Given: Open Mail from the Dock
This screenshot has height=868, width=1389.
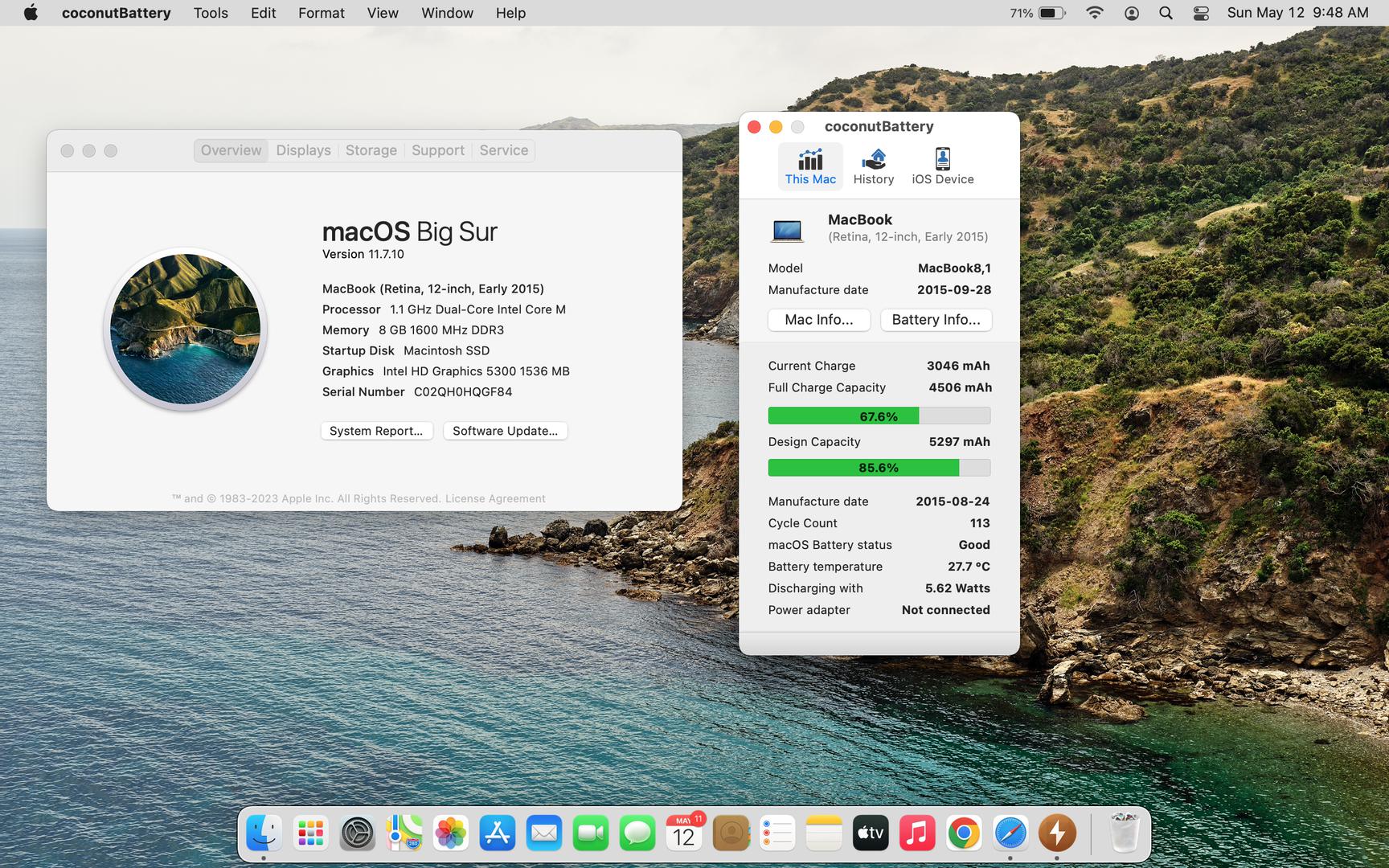Looking at the screenshot, I should [543, 833].
